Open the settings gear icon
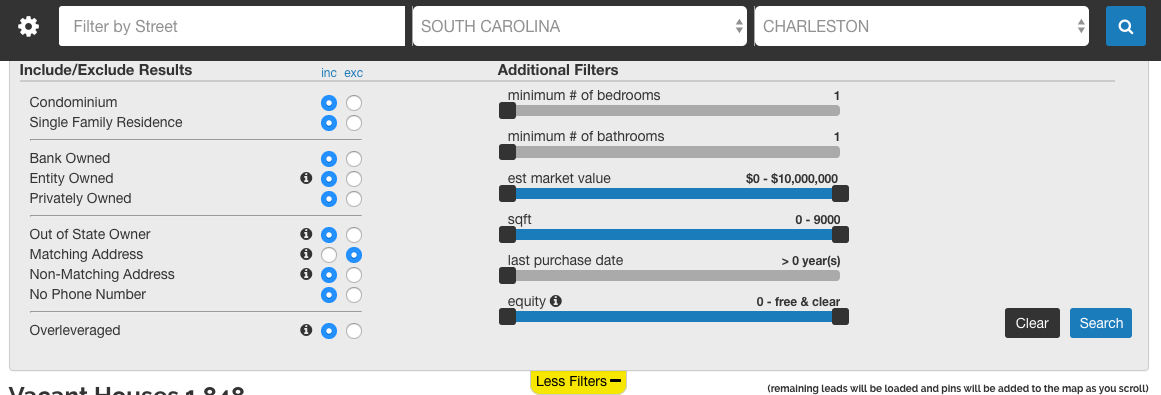Viewport: 1161px width, 395px height. point(28,27)
